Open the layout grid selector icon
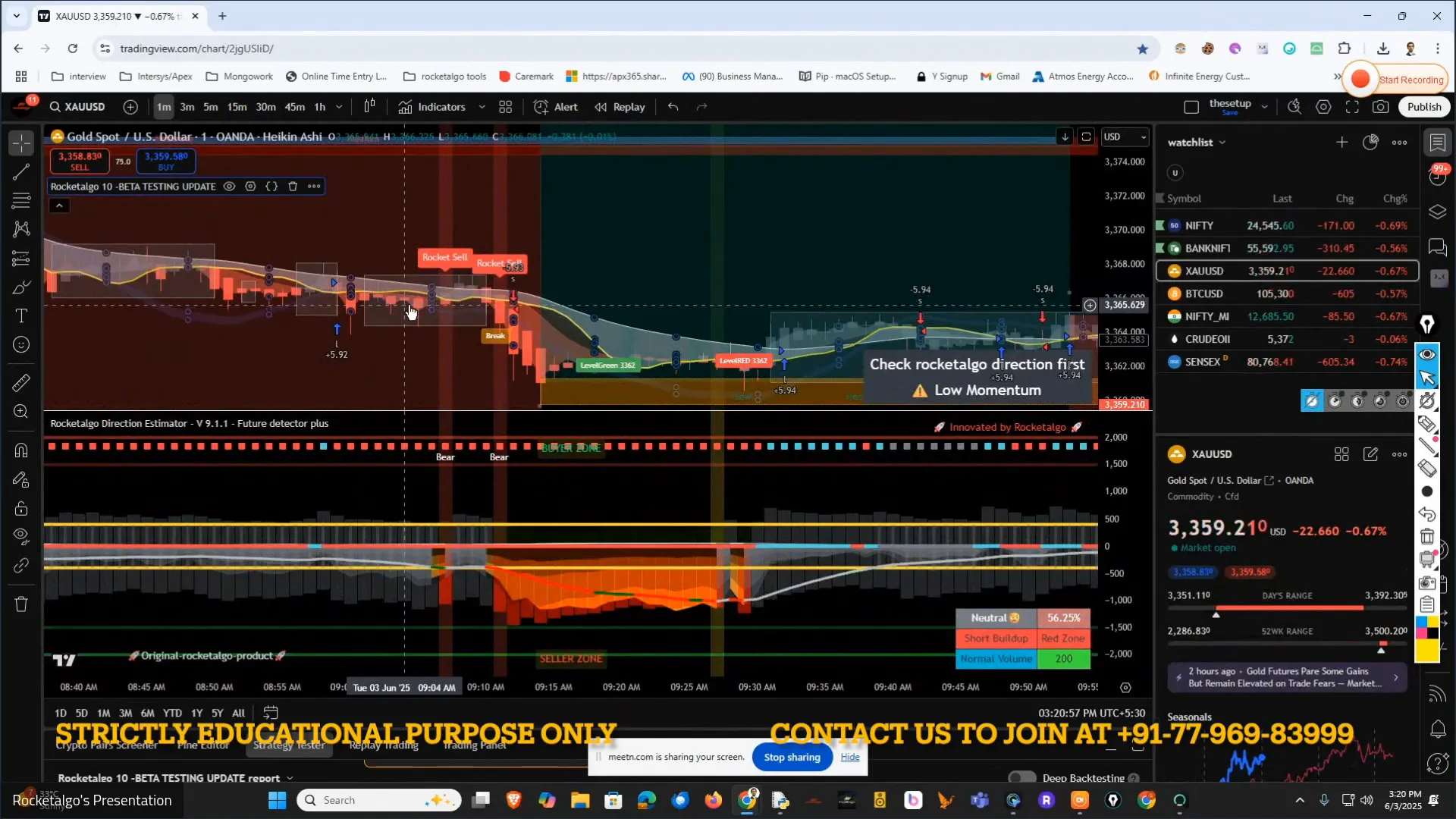 (506, 107)
